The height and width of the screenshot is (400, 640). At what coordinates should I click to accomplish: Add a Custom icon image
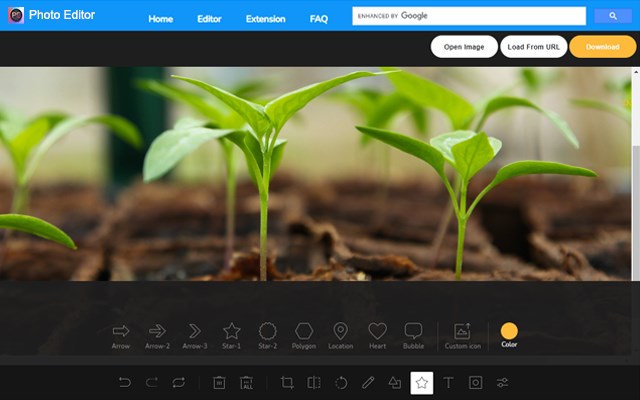pos(462,331)
